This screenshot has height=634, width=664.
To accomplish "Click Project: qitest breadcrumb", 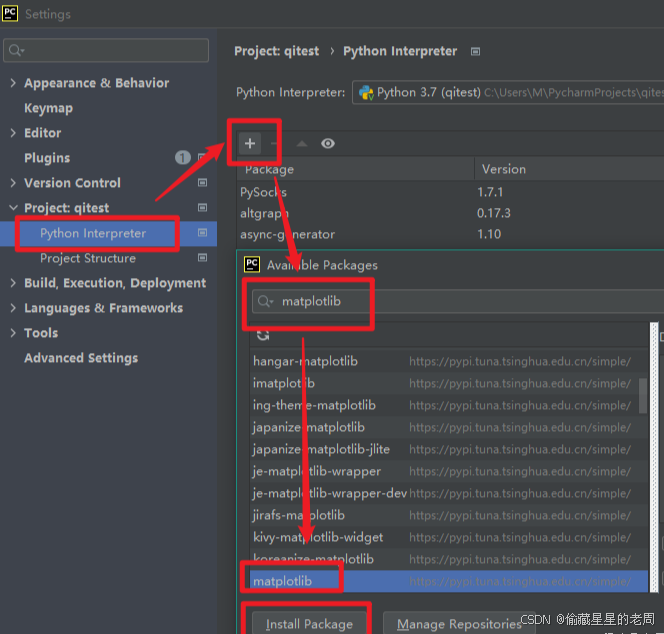I will (x=277, y=51).
